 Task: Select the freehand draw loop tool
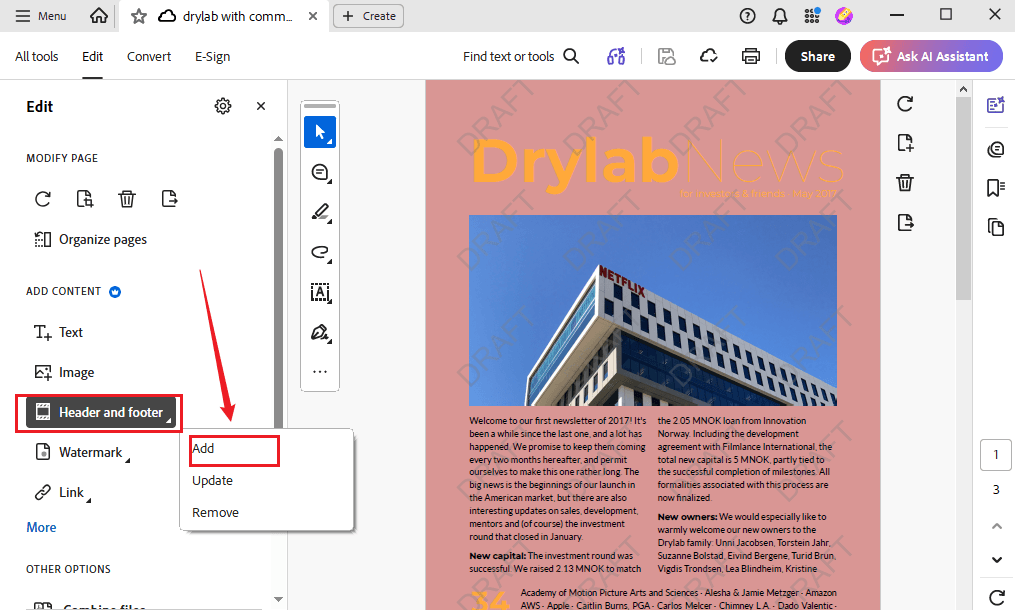(x=320, y=253)
